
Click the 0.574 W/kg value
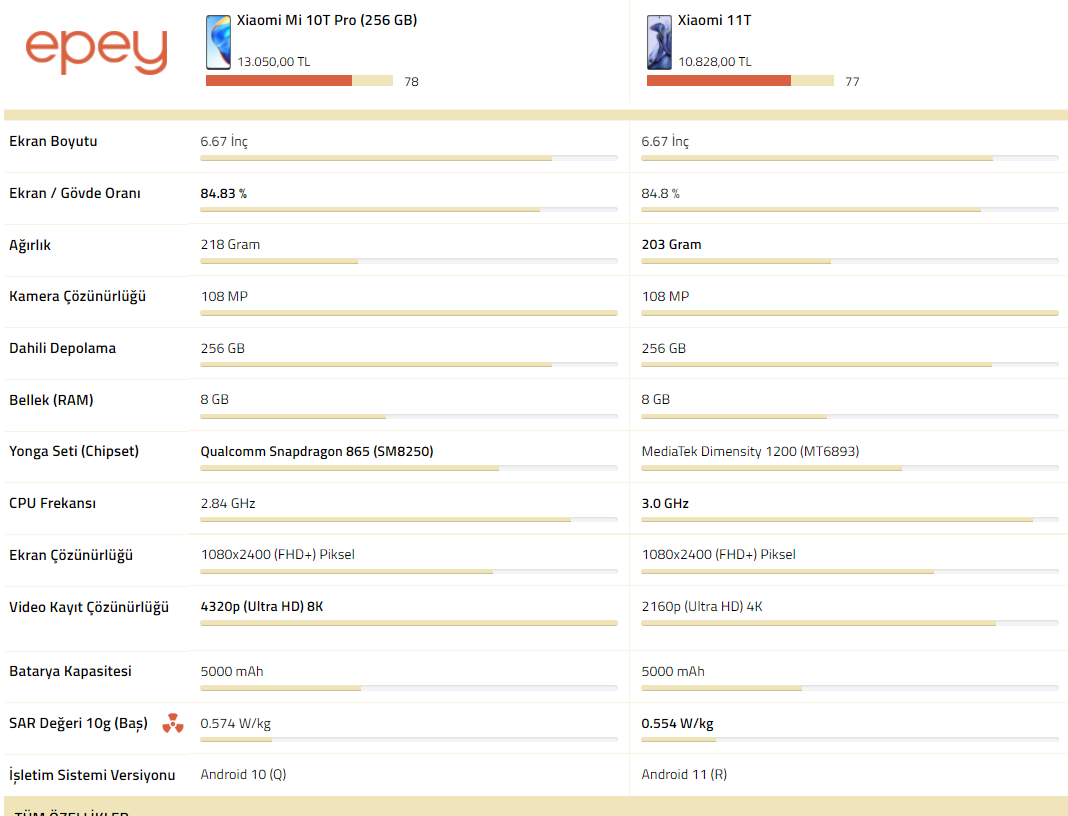pos(235,723)
